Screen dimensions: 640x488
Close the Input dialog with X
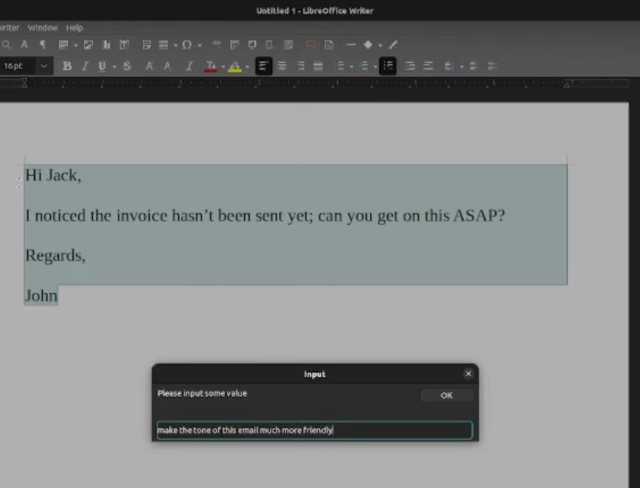pos(468,374)
